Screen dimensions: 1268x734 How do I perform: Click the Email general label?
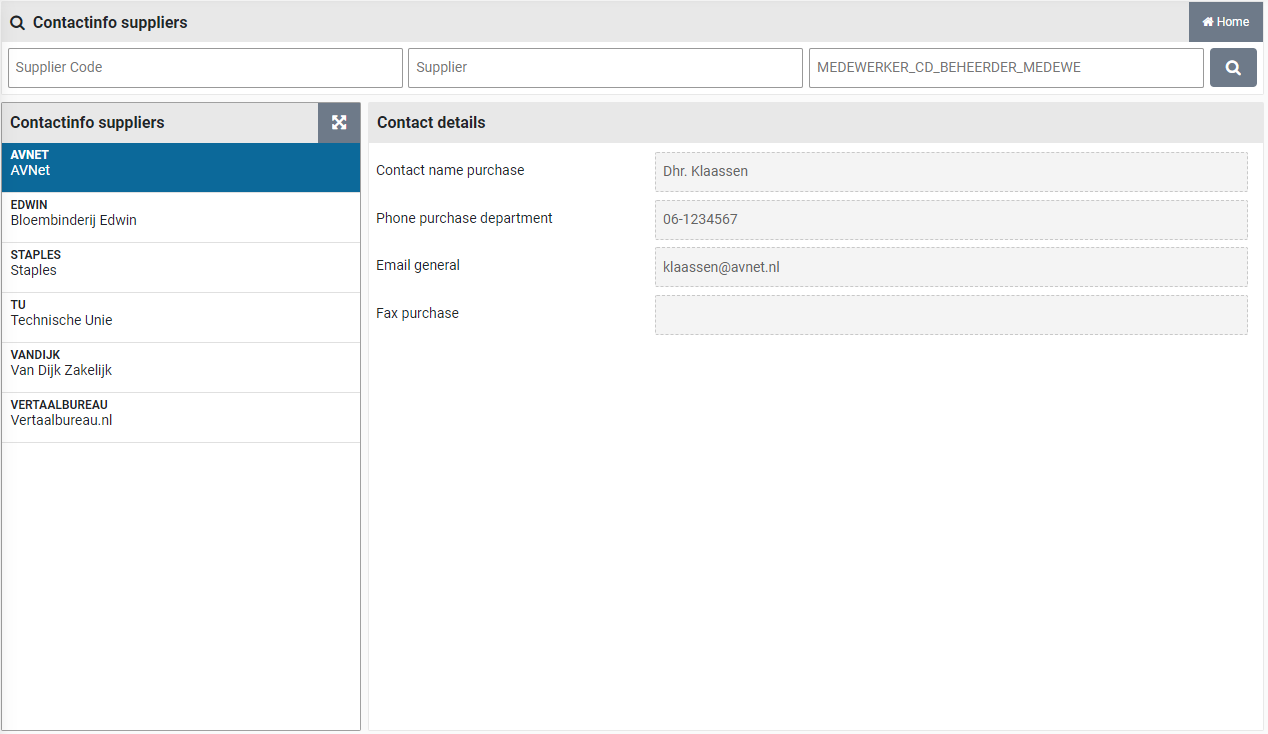[418, 265]
